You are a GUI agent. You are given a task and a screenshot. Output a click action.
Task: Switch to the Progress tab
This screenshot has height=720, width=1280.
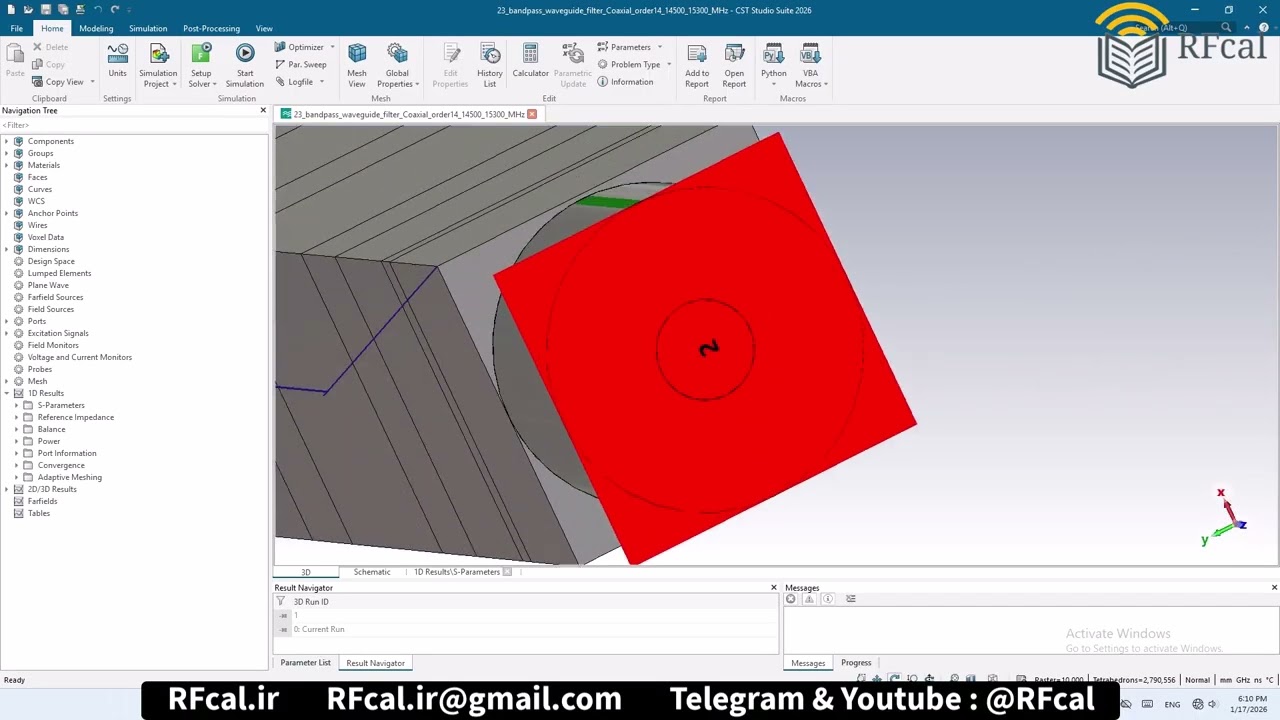(856, 663)
